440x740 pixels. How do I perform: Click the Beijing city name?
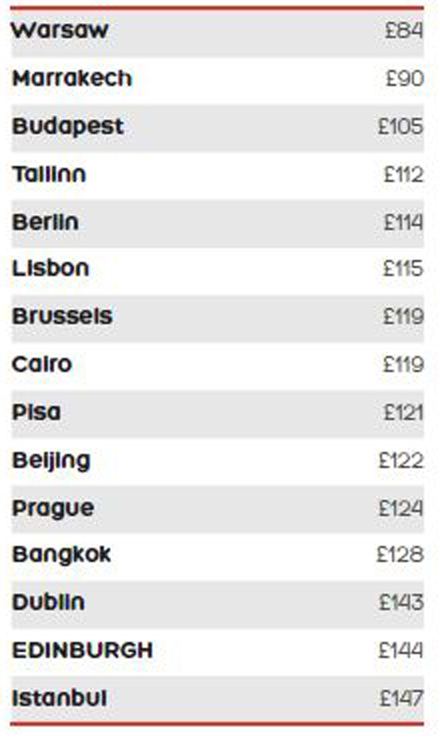(51, 461)
